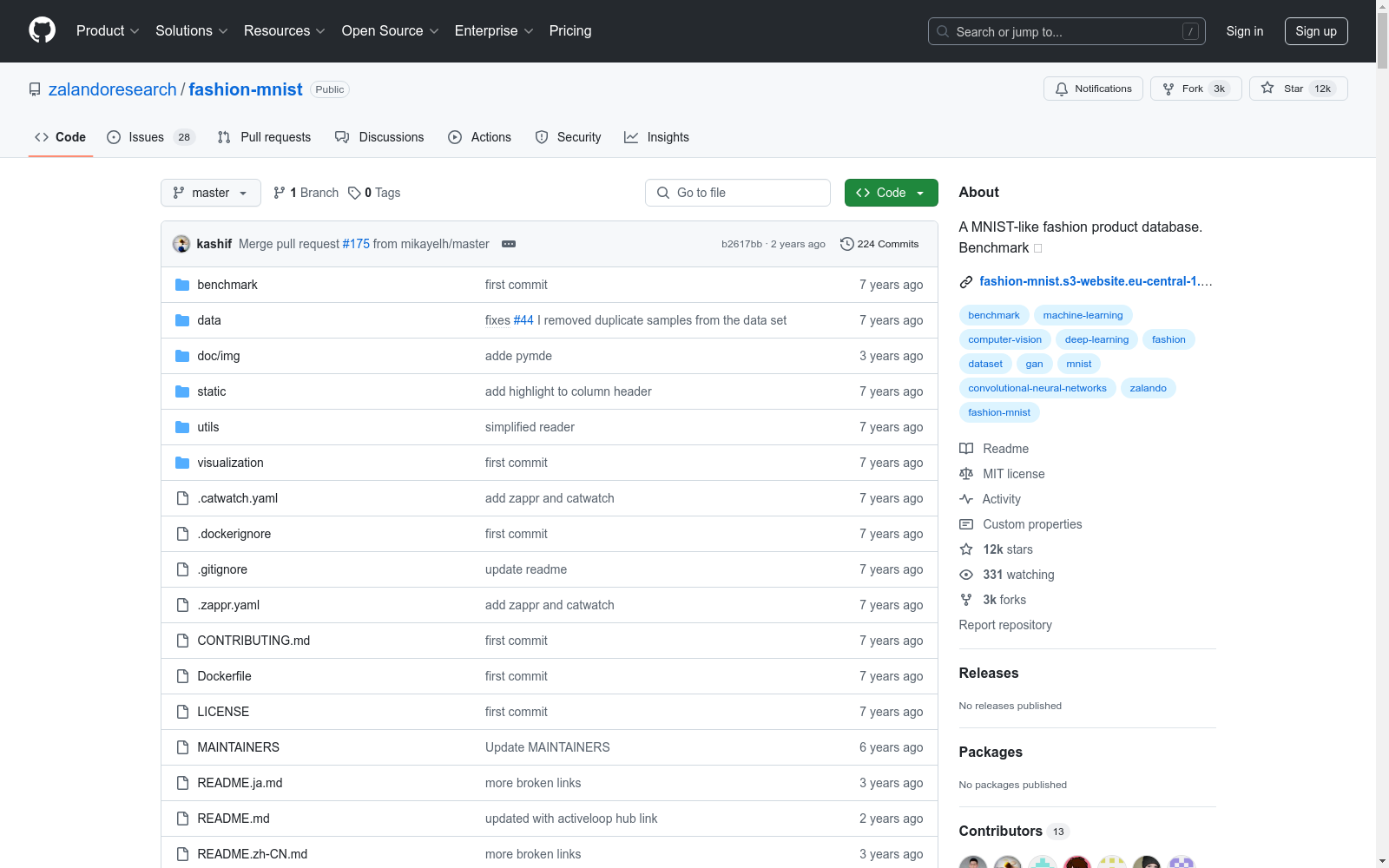The width and height of the screenshot is (1389, 868).
Task: Expand the commit message ellipsis
Action: [x=509, y=244]
